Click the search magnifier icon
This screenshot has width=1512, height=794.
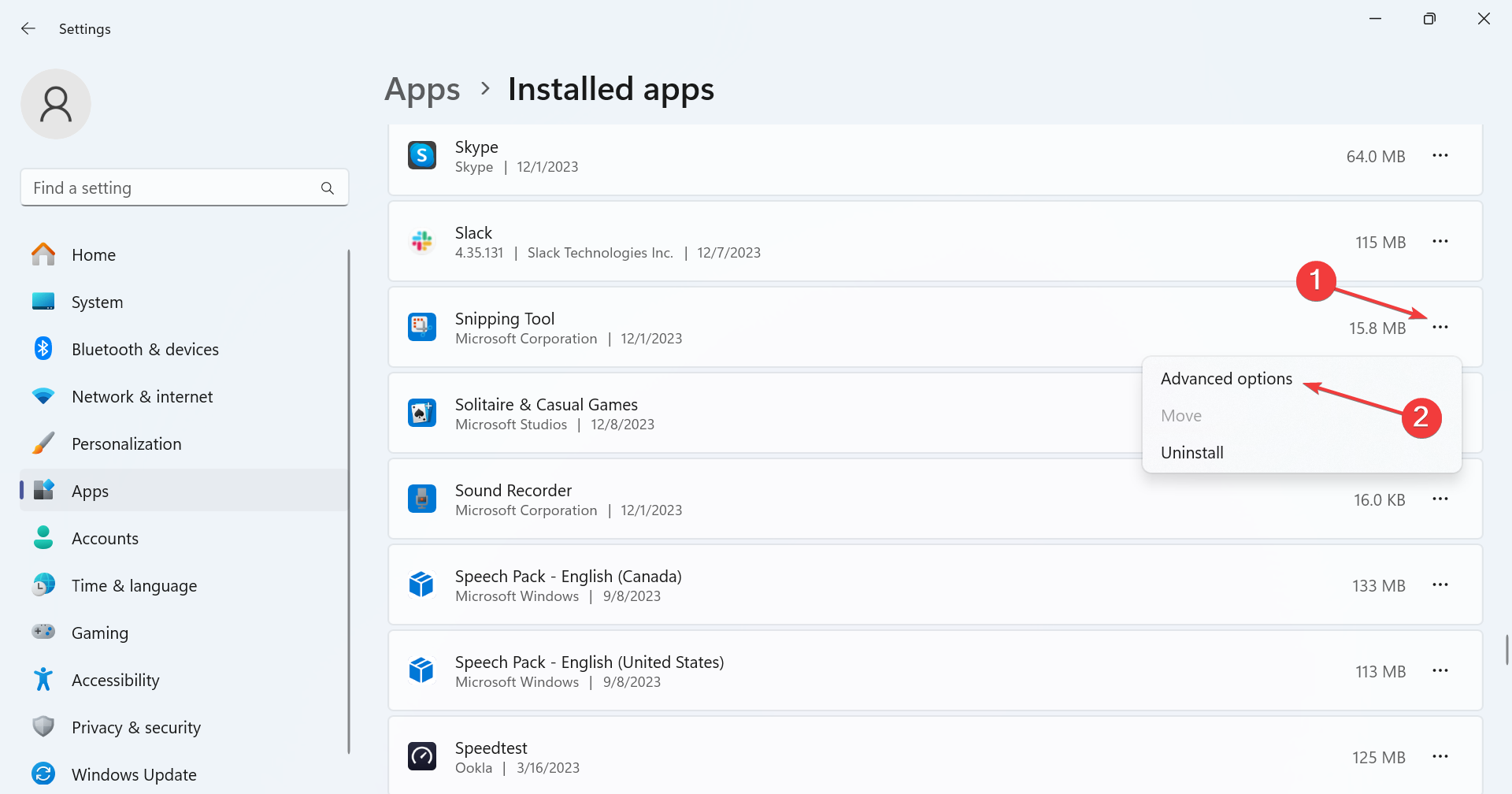pos(328,188)
